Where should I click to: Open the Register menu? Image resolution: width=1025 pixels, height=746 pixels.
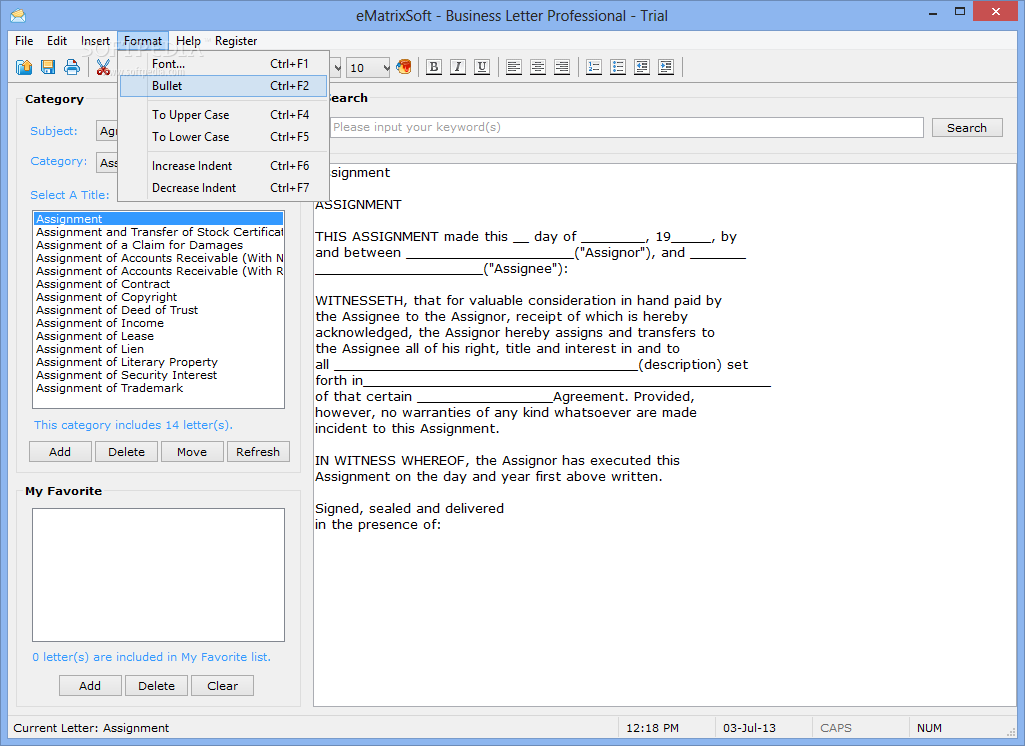click(236, 41)
